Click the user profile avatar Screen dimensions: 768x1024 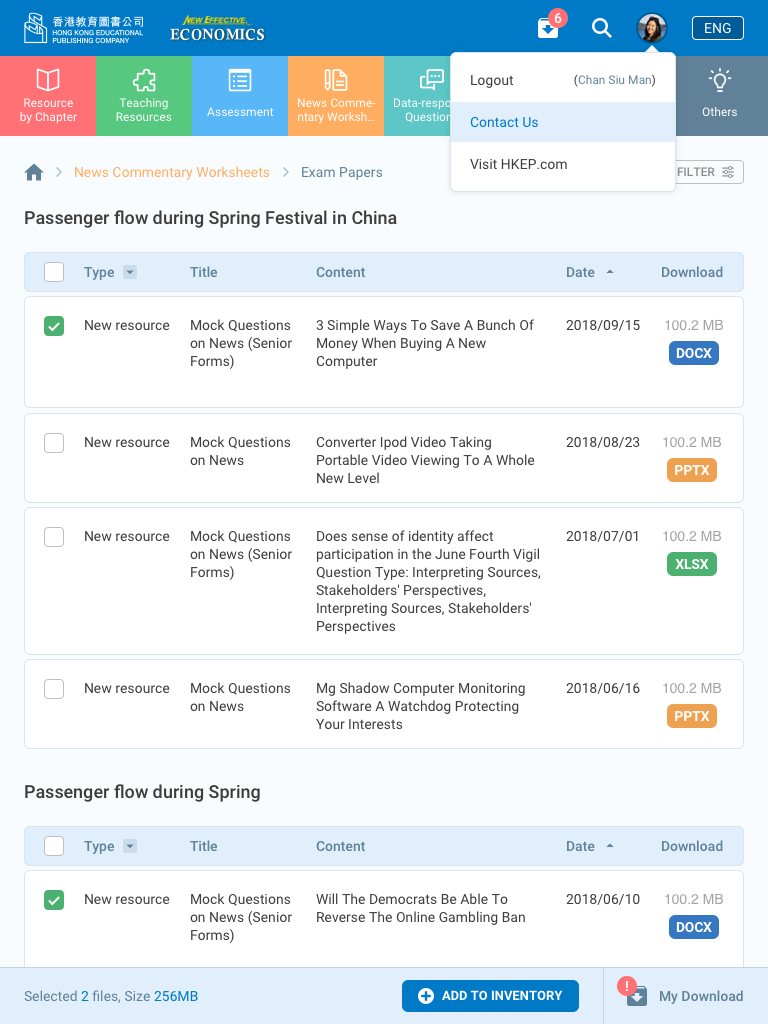click(x=652, y=28)
